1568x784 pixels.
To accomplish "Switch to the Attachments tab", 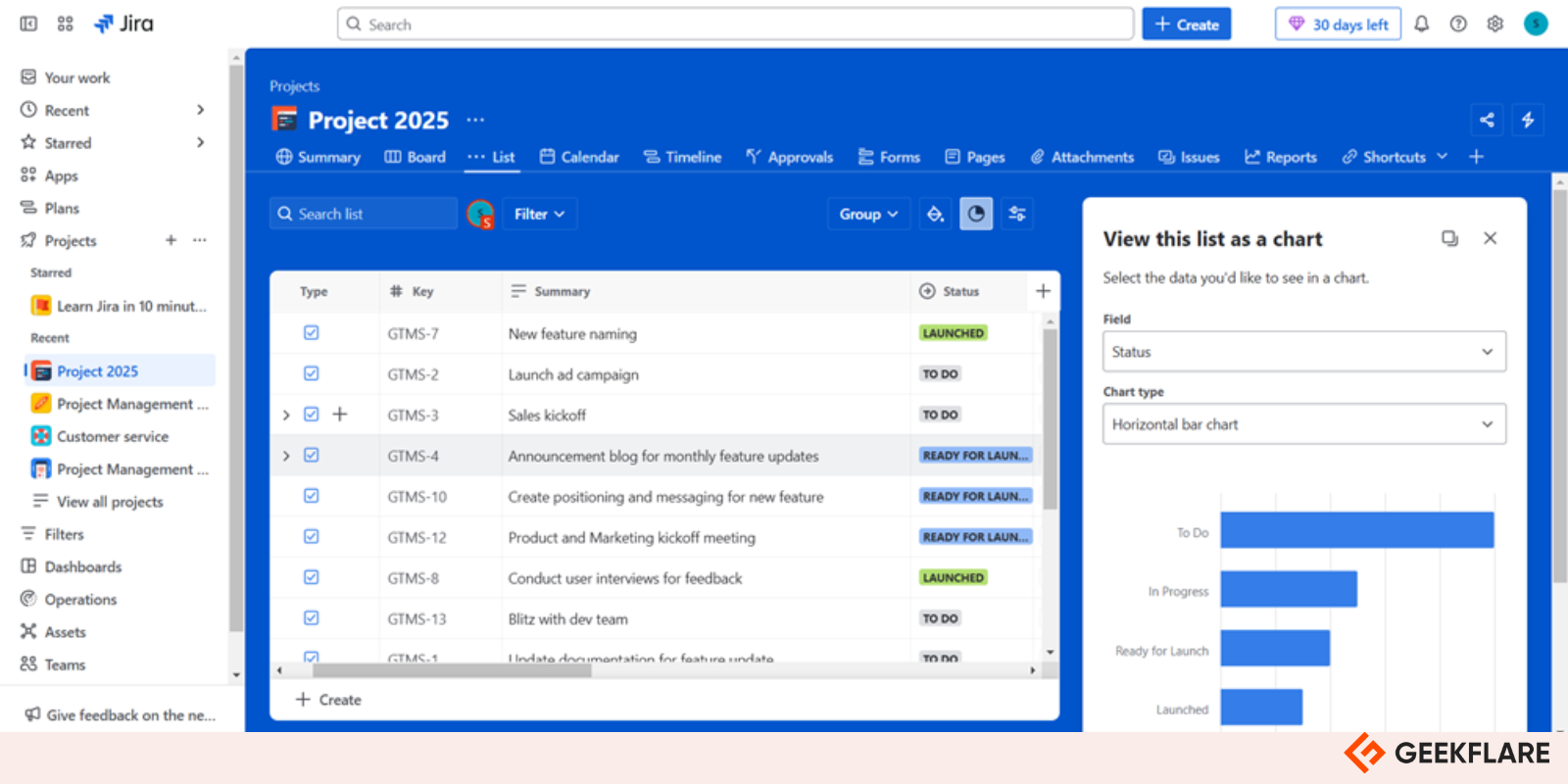I will (x=1082, y=157).
